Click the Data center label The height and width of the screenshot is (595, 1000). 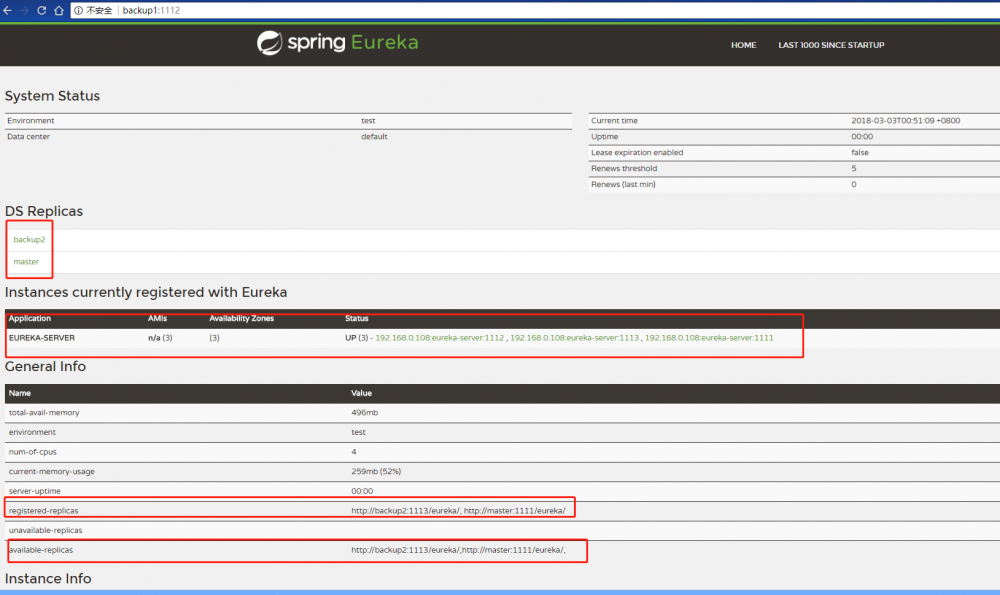pyautogui.click(x=28, y=136)
